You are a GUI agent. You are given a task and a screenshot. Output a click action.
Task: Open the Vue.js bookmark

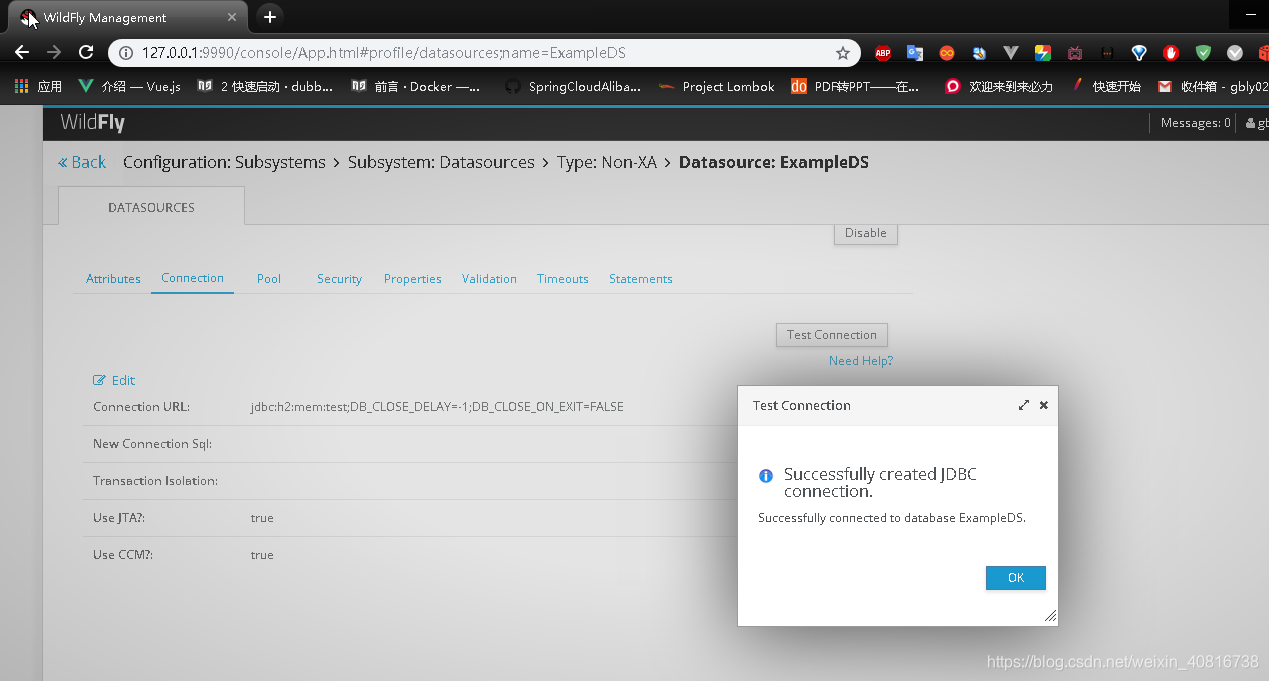tap(131, 87)
